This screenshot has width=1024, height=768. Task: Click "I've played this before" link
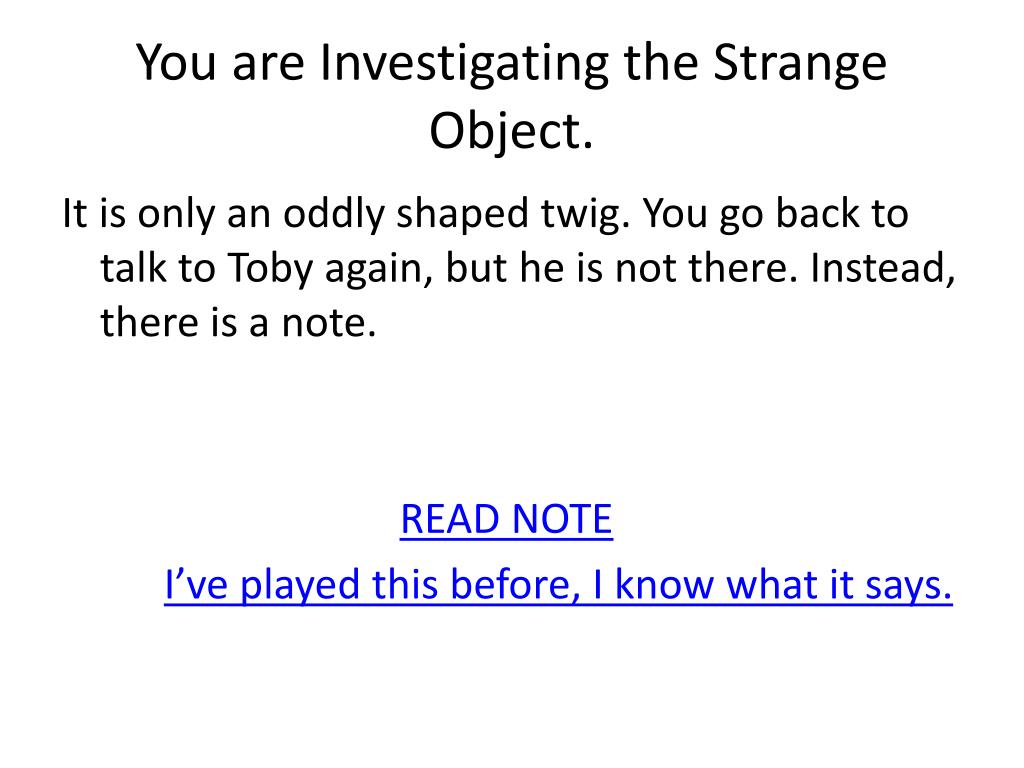(558, 584)
